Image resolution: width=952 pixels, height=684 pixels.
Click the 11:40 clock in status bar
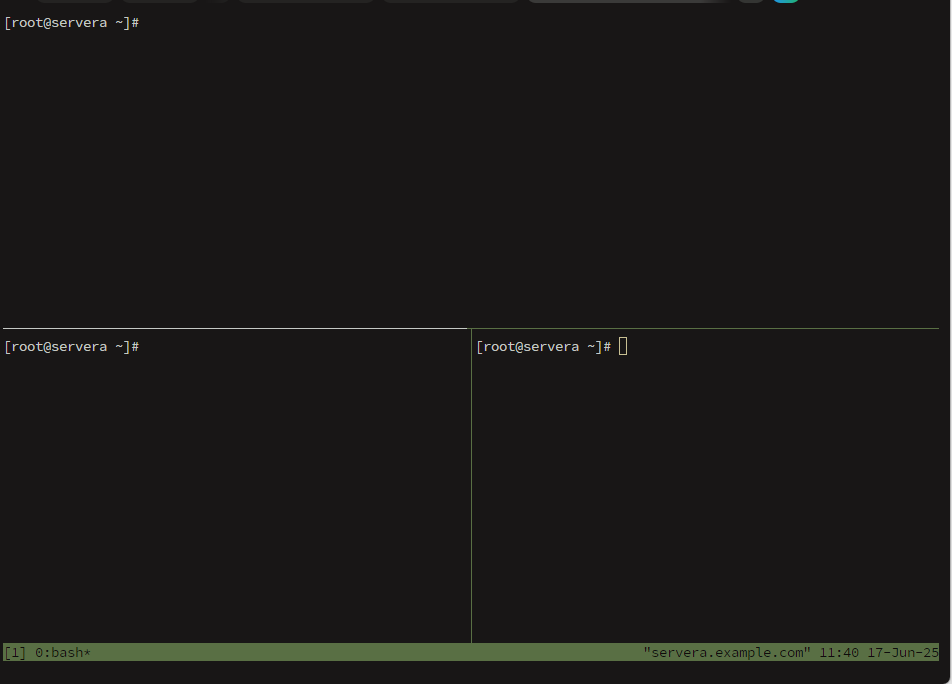839,652
